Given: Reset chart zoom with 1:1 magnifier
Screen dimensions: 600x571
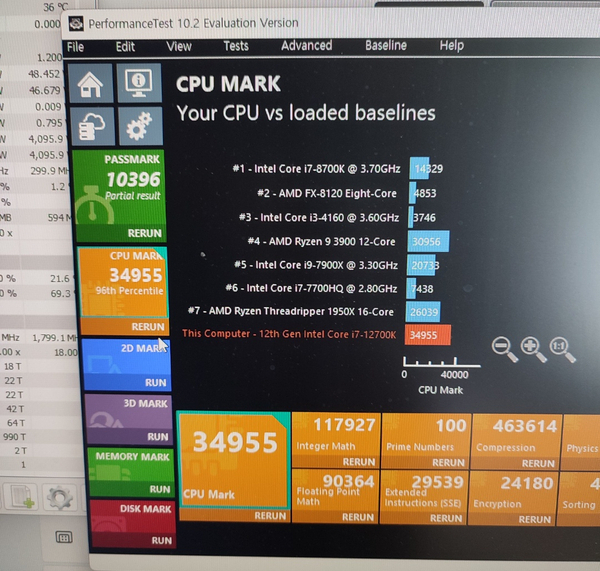Looking at the screenshot, I should (x=562, y=349).
